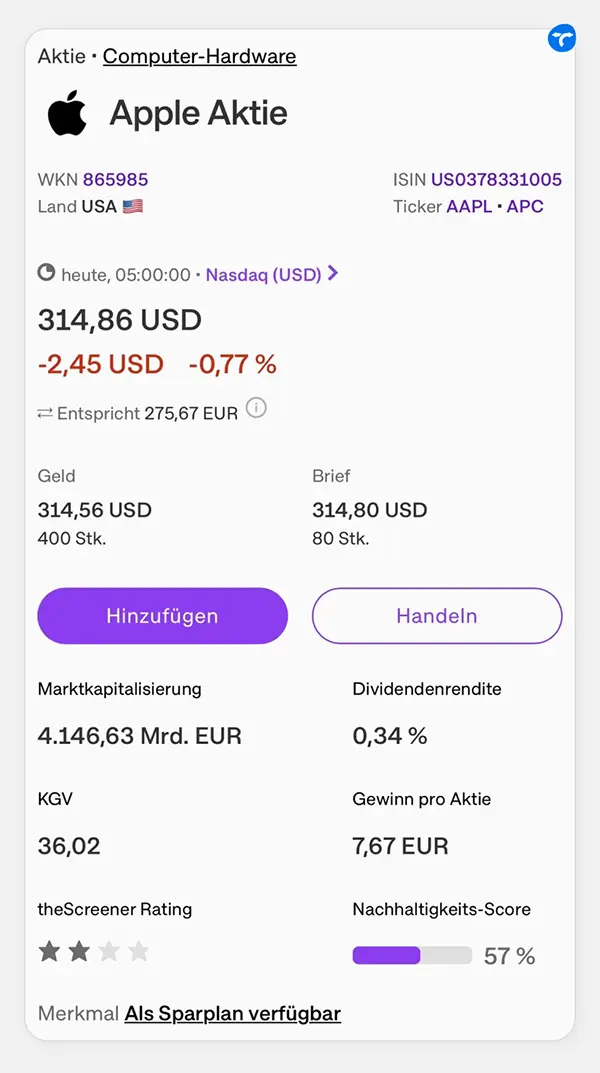This screenshot has width=600, height=1073.
Task: Click the USA flag icon
Action: (x=133, y=207)
